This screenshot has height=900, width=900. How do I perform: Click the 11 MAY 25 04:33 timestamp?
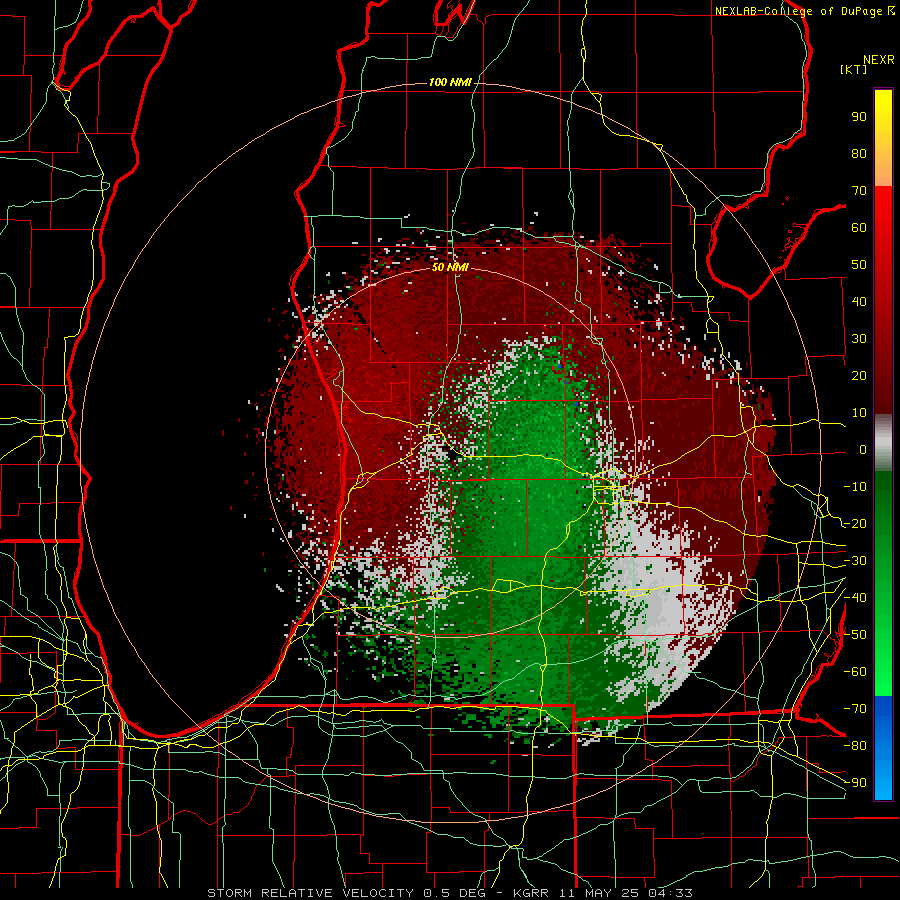pos(624,893)
